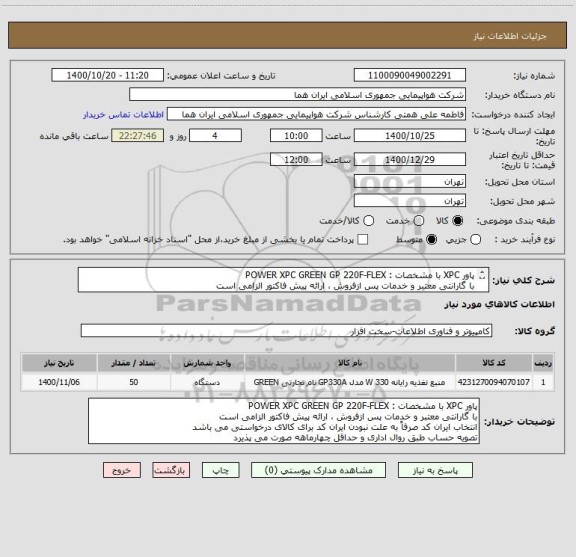Select the جزیی purchase type radio
Screen dimensions: 576x557
[475, 240]
